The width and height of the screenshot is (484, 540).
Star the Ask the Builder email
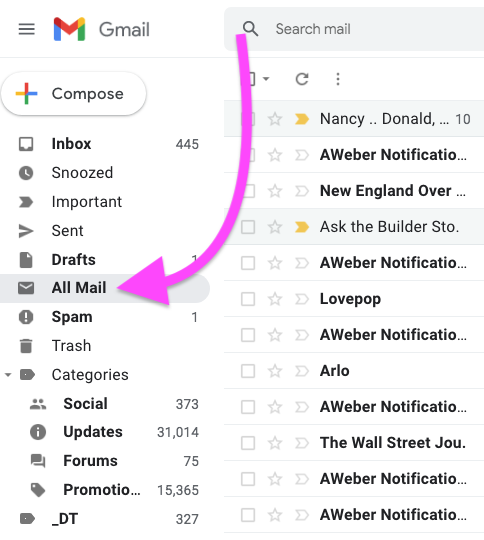point(275,227)
